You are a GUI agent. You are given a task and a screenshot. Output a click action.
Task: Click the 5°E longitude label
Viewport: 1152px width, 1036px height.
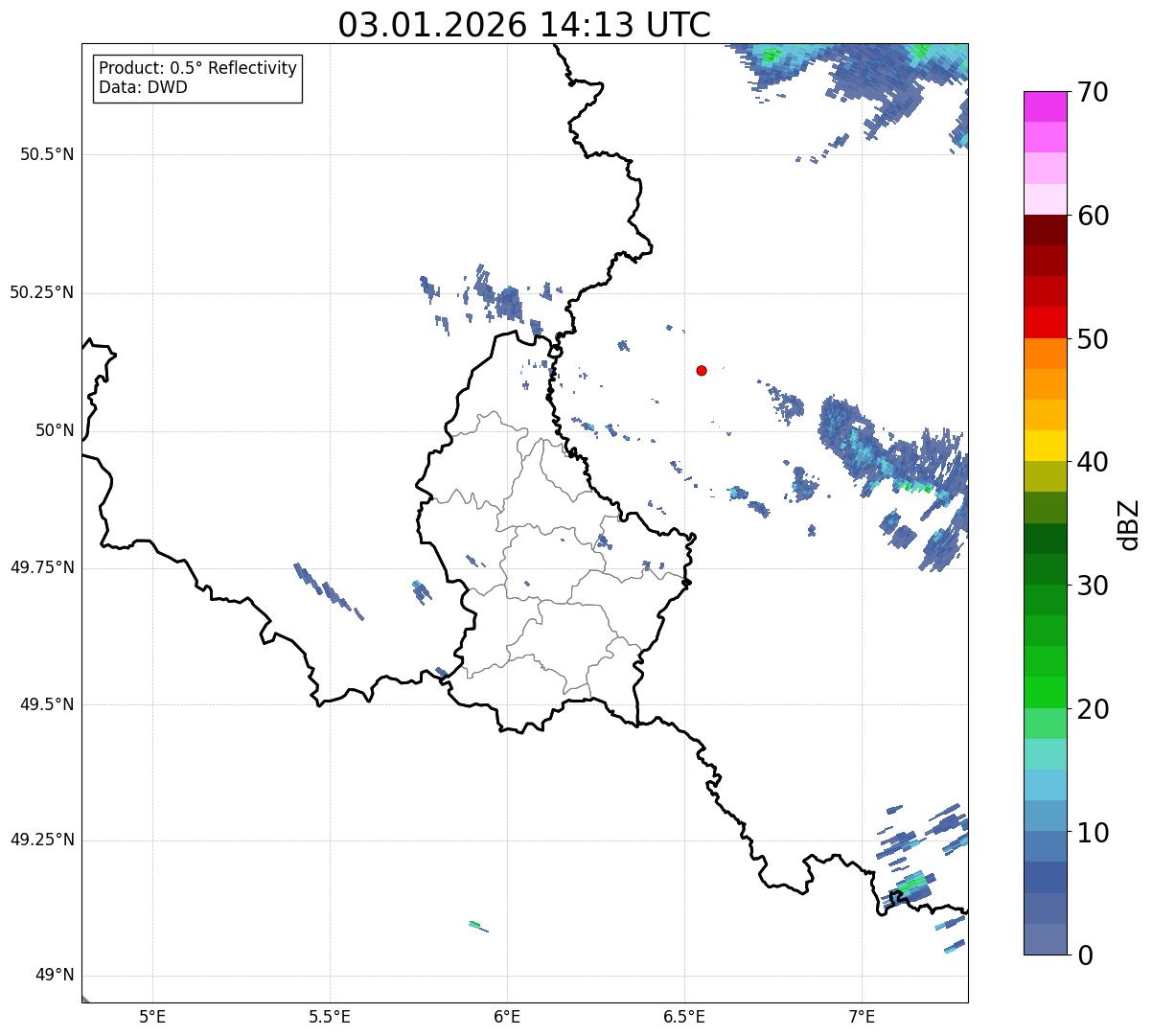pos(152,1017)
